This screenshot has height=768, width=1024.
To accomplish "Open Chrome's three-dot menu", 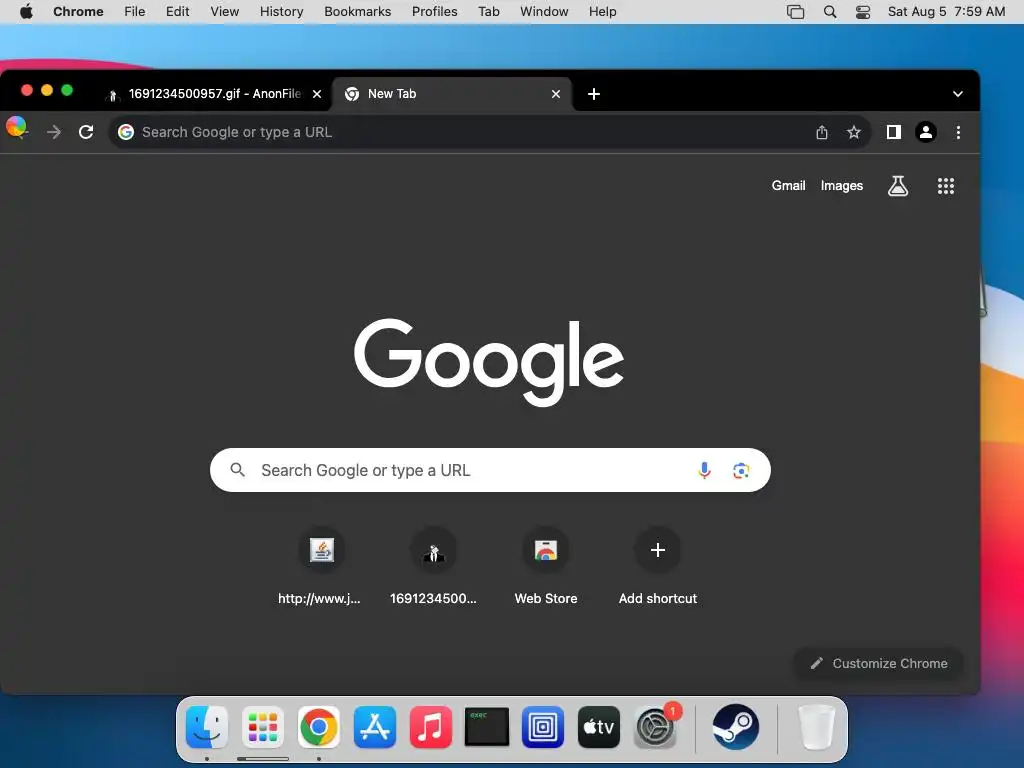I will click(x=958, y=133).
